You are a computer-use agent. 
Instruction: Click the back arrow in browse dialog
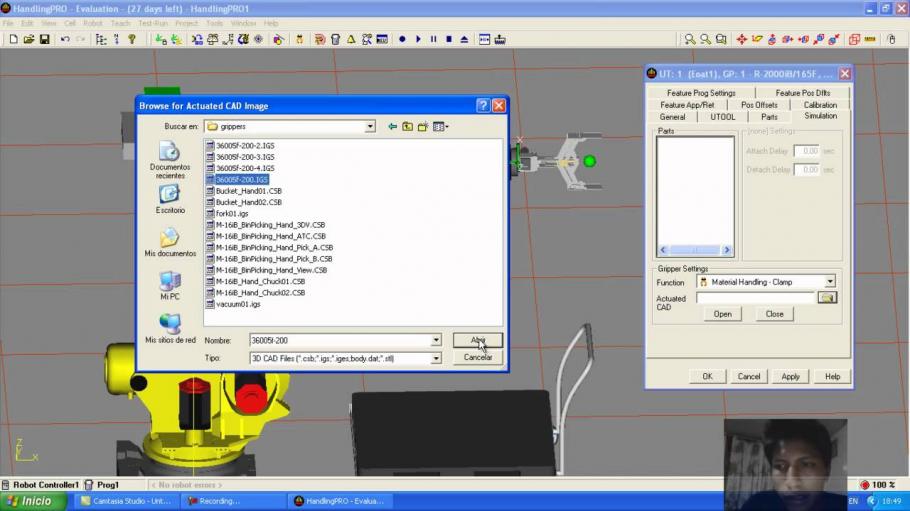392,127
